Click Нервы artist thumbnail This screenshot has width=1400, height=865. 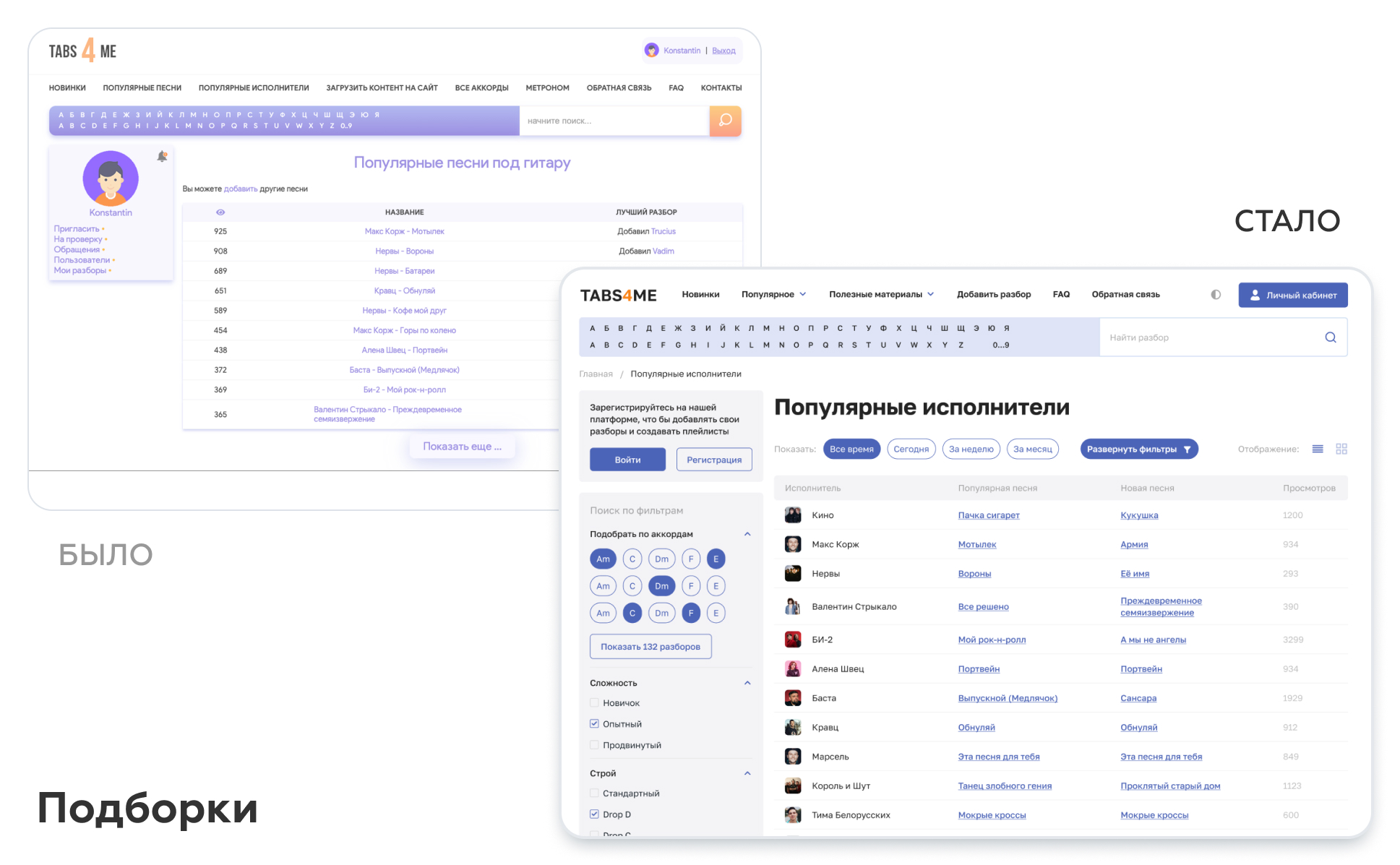point(793,574)
